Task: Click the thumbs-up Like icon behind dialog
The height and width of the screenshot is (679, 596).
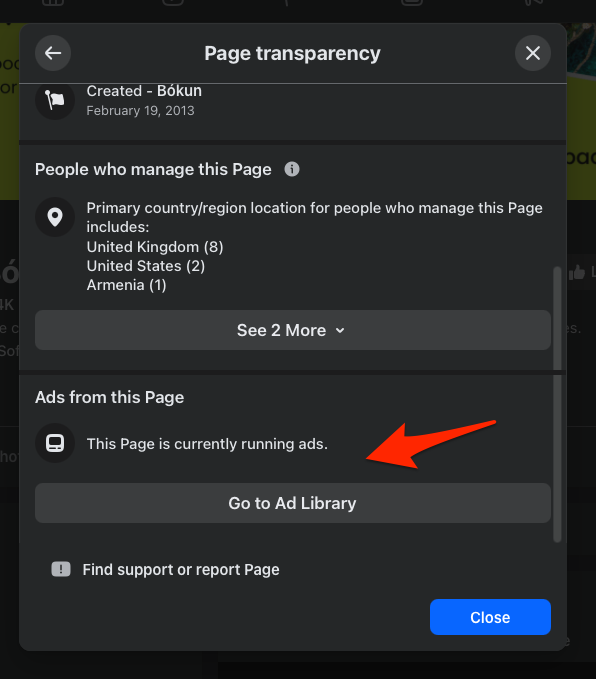Action: pos(577,272)
